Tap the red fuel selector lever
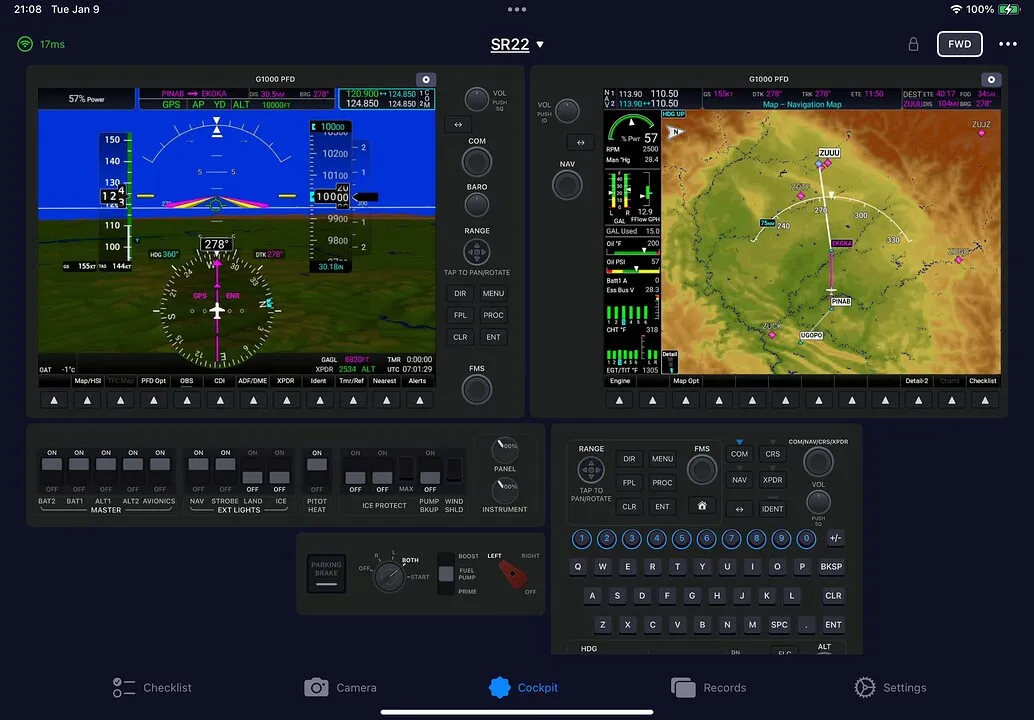 point(512,574)
